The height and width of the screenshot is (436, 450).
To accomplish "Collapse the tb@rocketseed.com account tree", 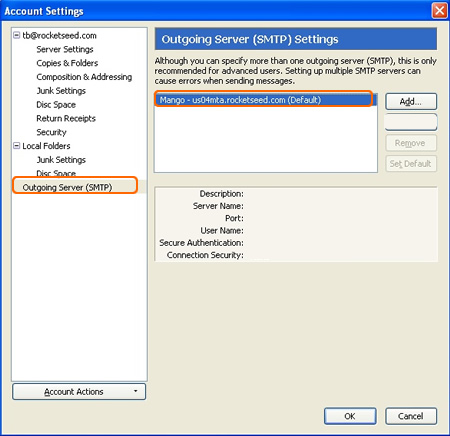I will pyautogui.click(x=16, y=35).
